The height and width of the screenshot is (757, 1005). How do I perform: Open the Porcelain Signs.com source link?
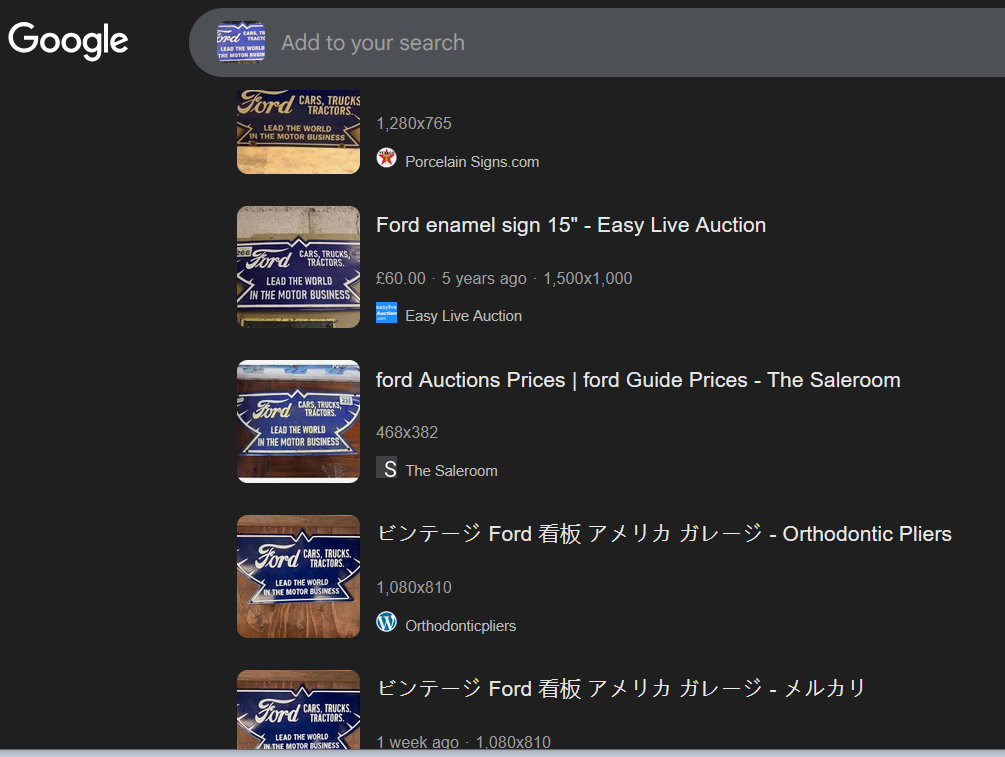pyautogui.click(x=471, y=162)
